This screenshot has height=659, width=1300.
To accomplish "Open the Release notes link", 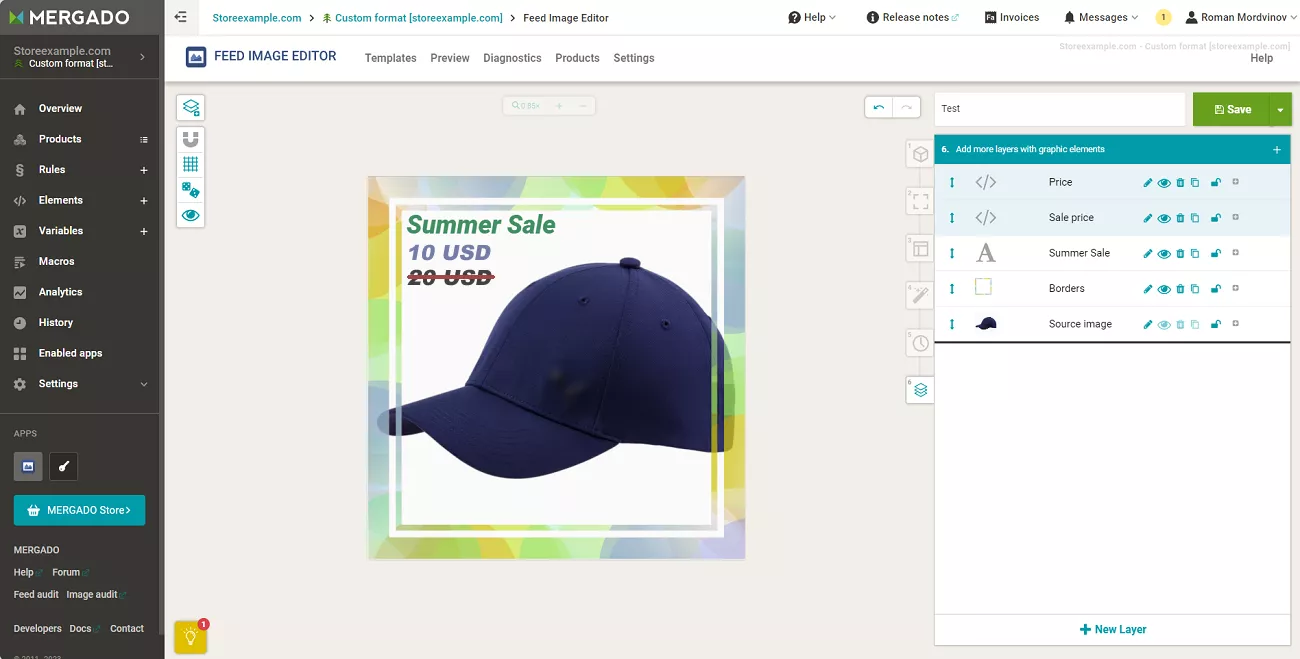I will [913, 17].
